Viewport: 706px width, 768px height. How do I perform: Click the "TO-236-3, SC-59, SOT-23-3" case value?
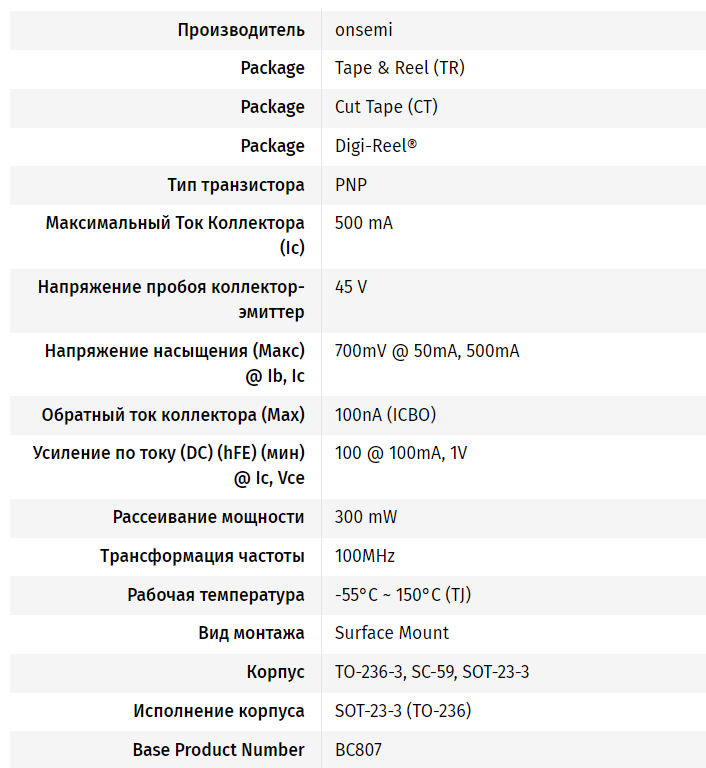point(432,672)
